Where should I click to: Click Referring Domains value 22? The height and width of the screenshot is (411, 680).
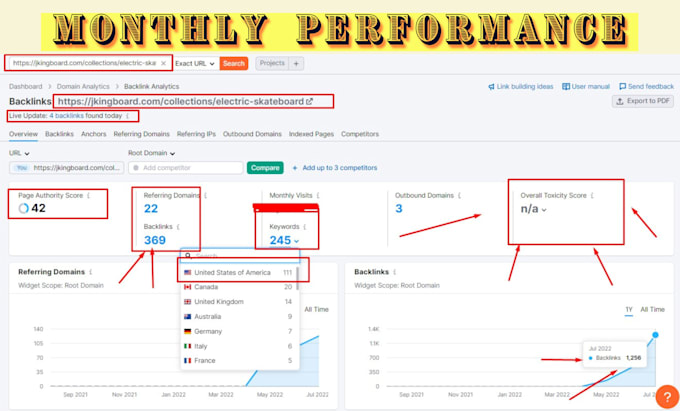(151, 209)
